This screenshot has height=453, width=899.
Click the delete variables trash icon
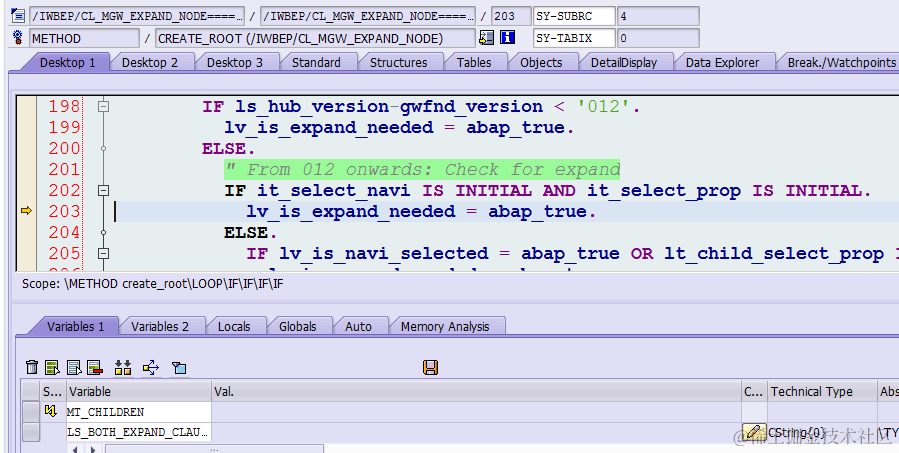click(32, 368)
